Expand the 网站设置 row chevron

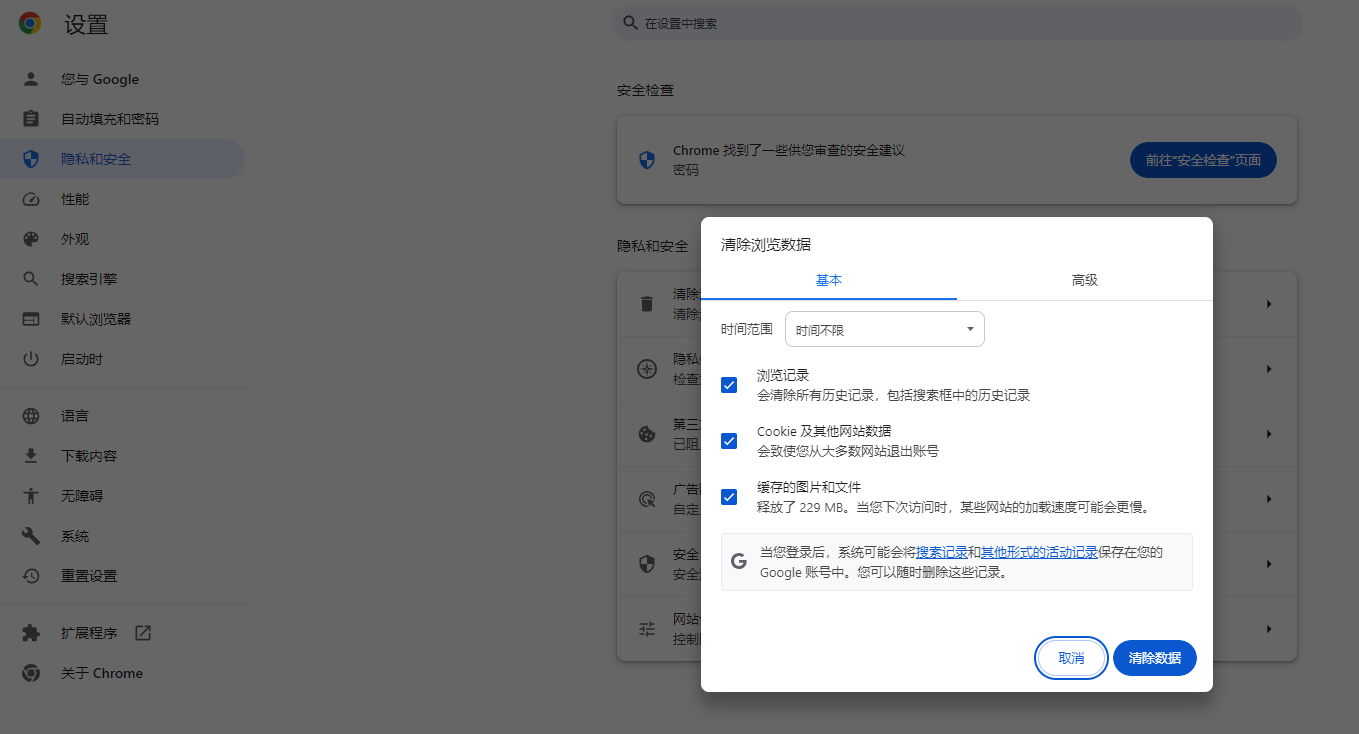click(1268, 628)
